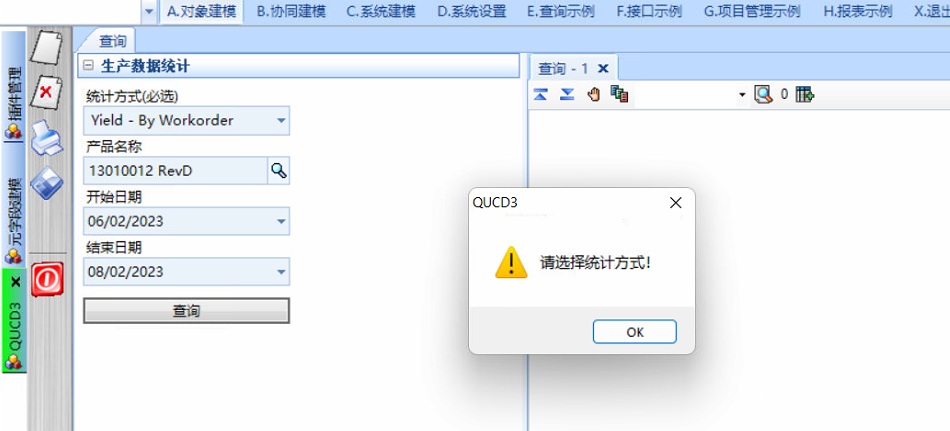This screenshot has width=950, height=431.
Task: Click the blue down-arrow icon in the query toolbar
Action: 567,95
